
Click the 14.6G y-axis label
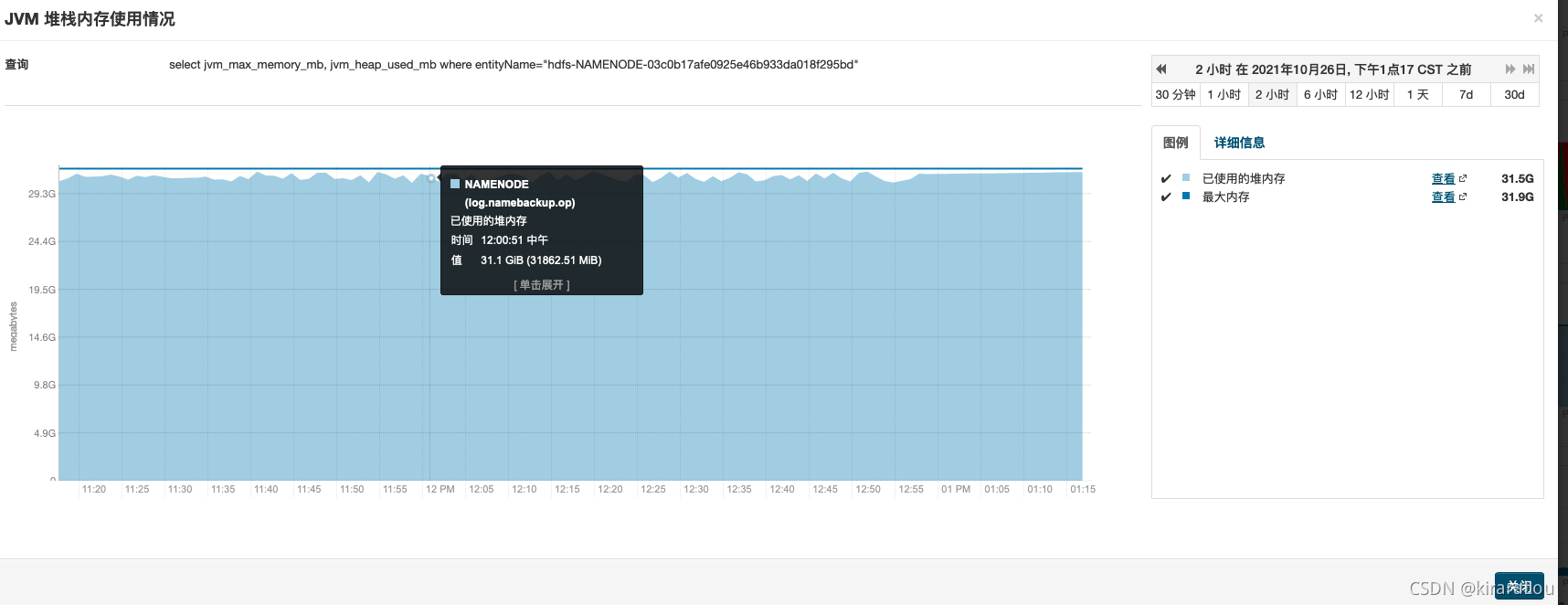(42, 337)
